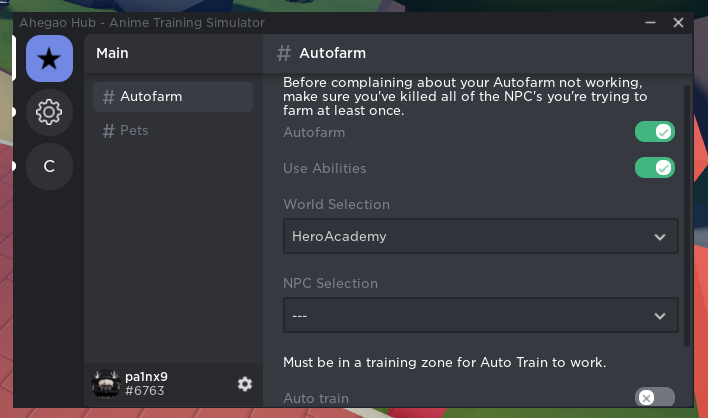Click the Main category header

[x=112, y=54]
